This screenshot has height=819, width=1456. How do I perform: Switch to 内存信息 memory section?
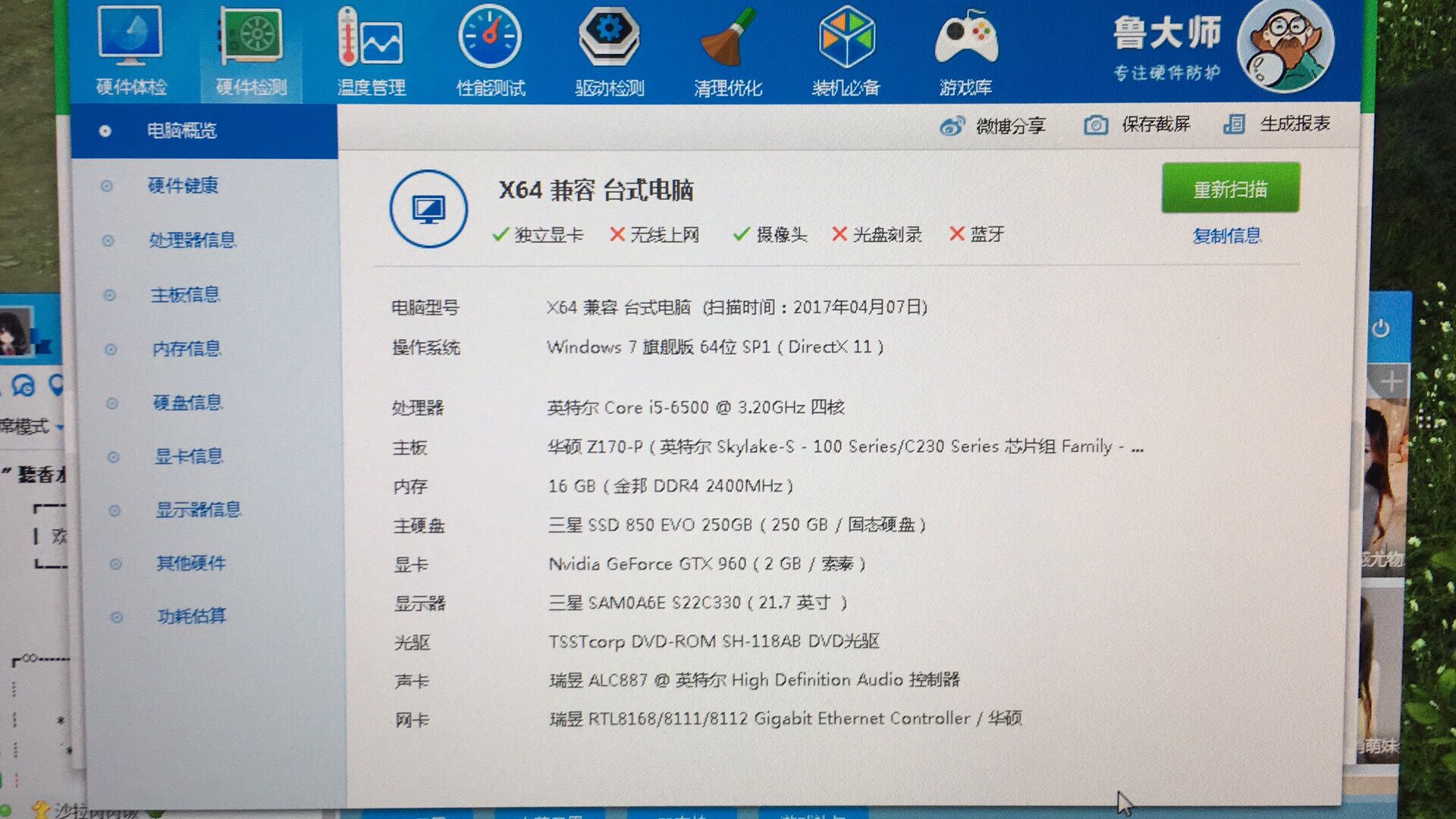click(187, 349)
